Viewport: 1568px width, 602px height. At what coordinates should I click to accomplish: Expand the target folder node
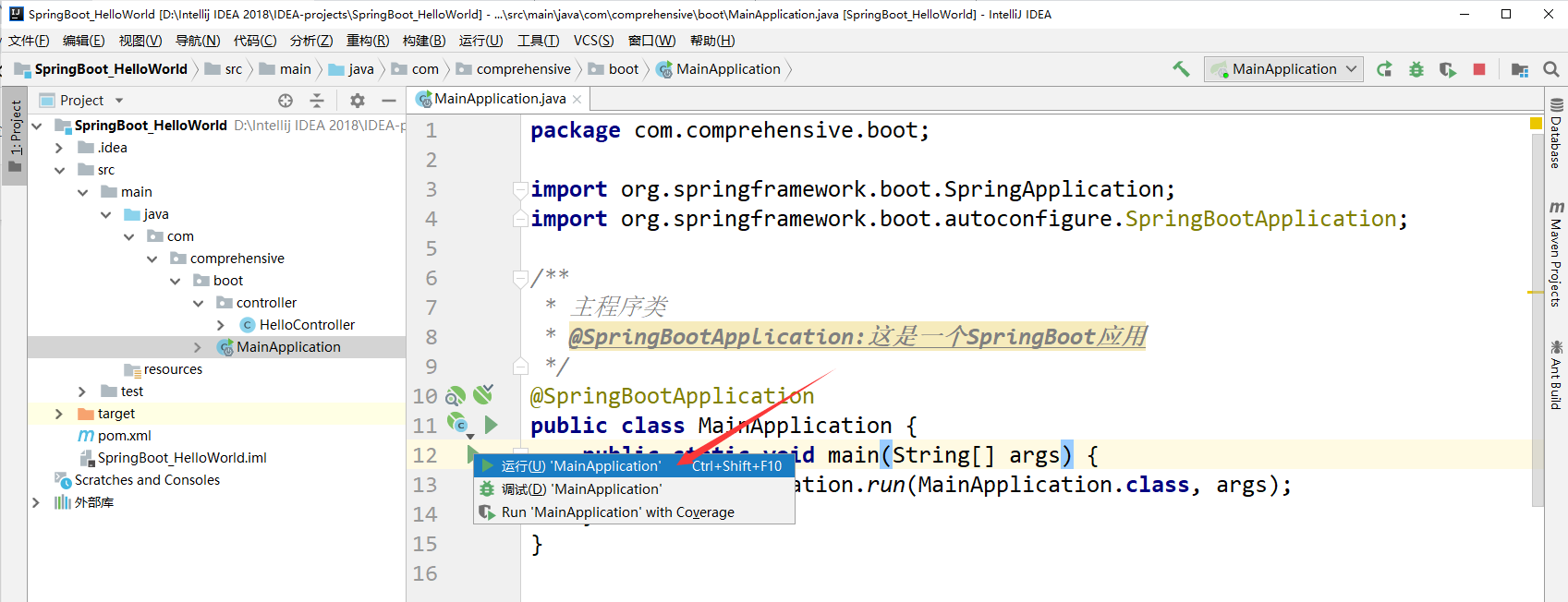59,414
